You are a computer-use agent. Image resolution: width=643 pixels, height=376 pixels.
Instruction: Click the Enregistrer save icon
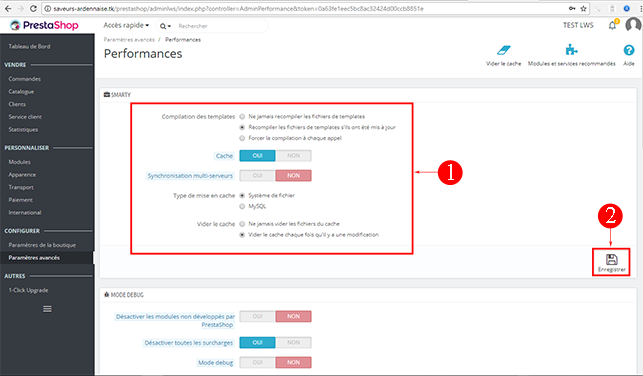click(x=611, y=259)
